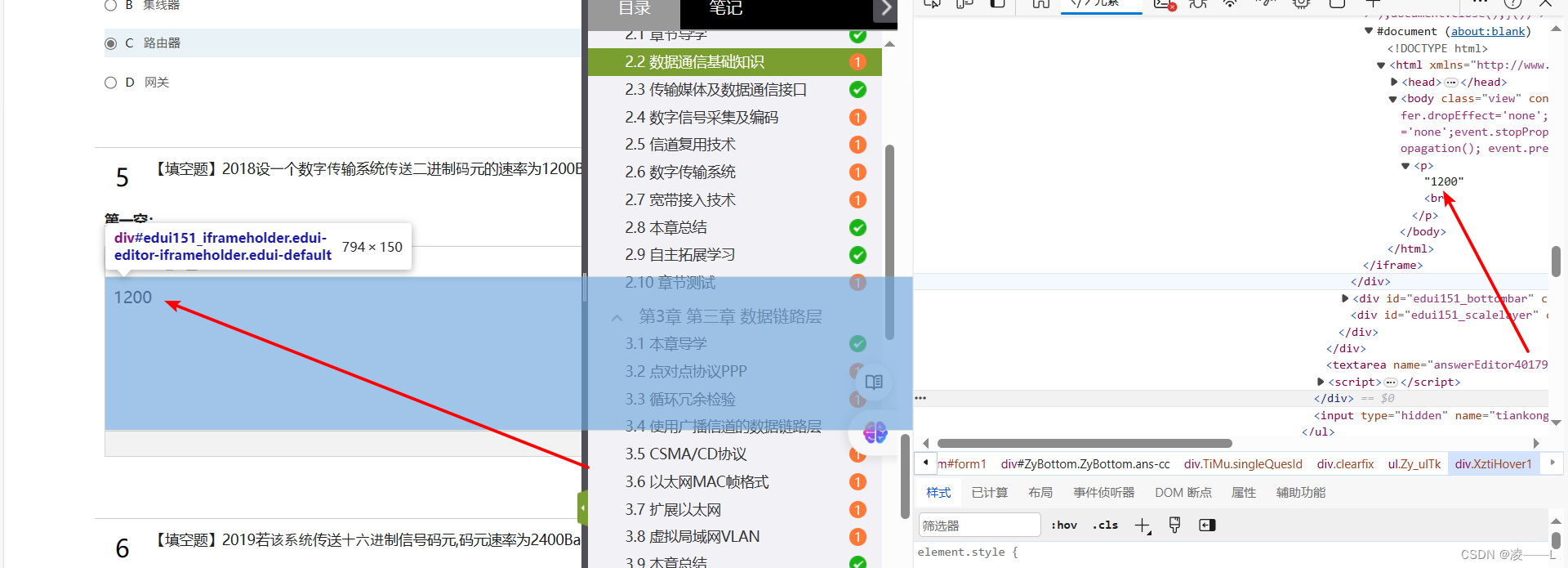Collapse the sidebar with the top arrow button
The height and width of the screenshot is (568, 1568).
tap(885, 9)
